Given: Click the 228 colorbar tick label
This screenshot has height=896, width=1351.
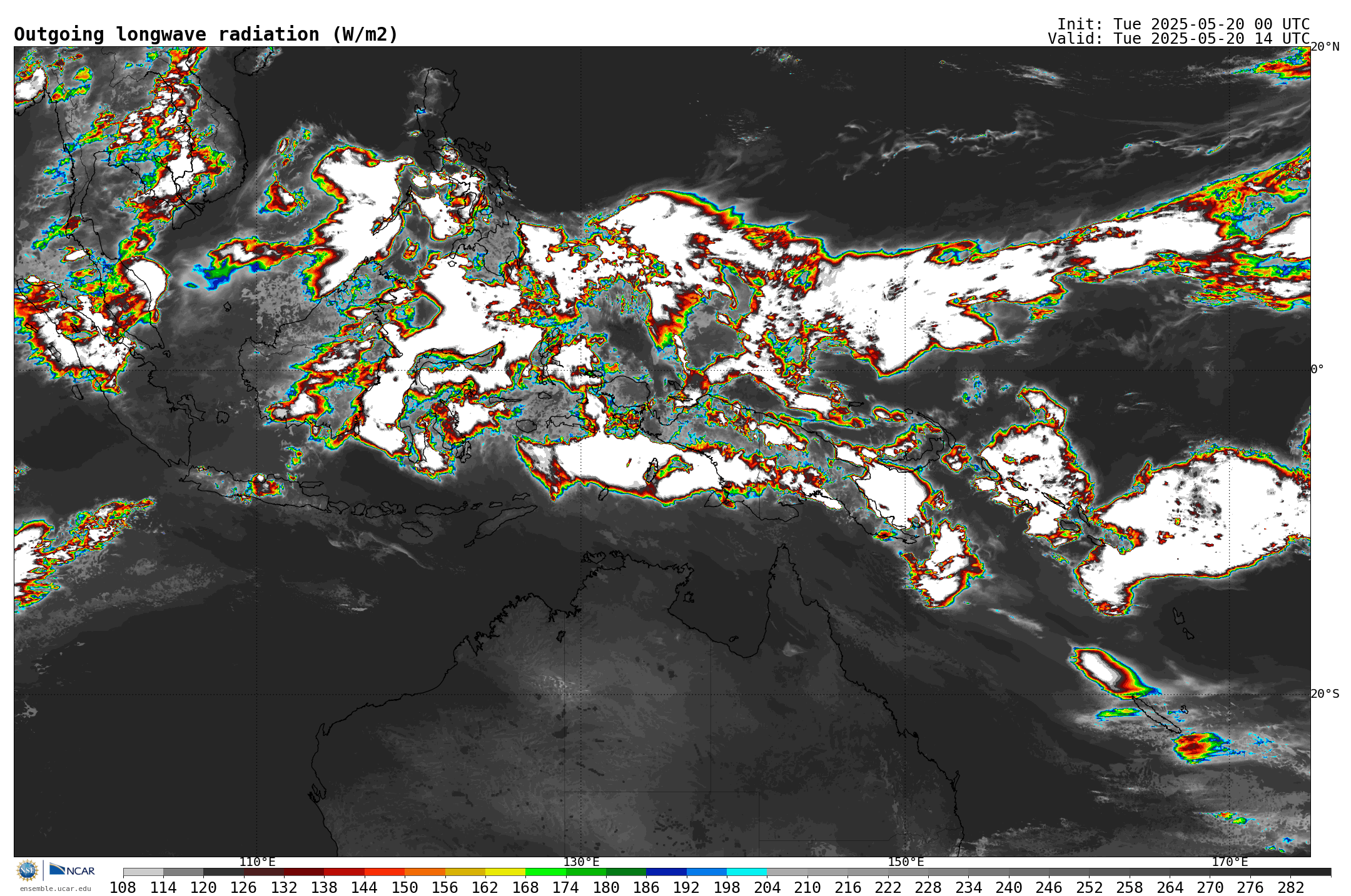Looking at the screenshot, I should click(928, 888).
